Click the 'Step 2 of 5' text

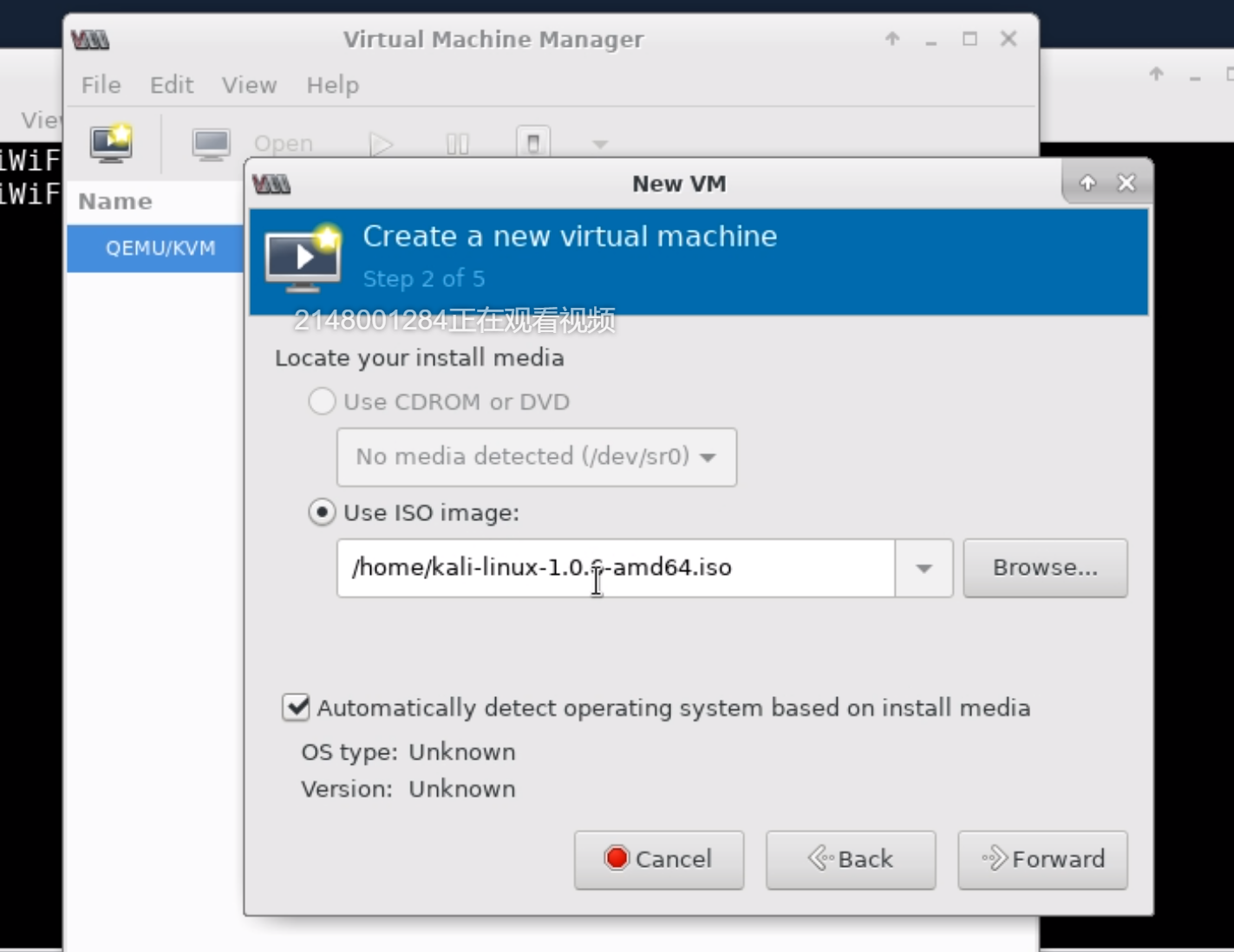coord(424,278)
